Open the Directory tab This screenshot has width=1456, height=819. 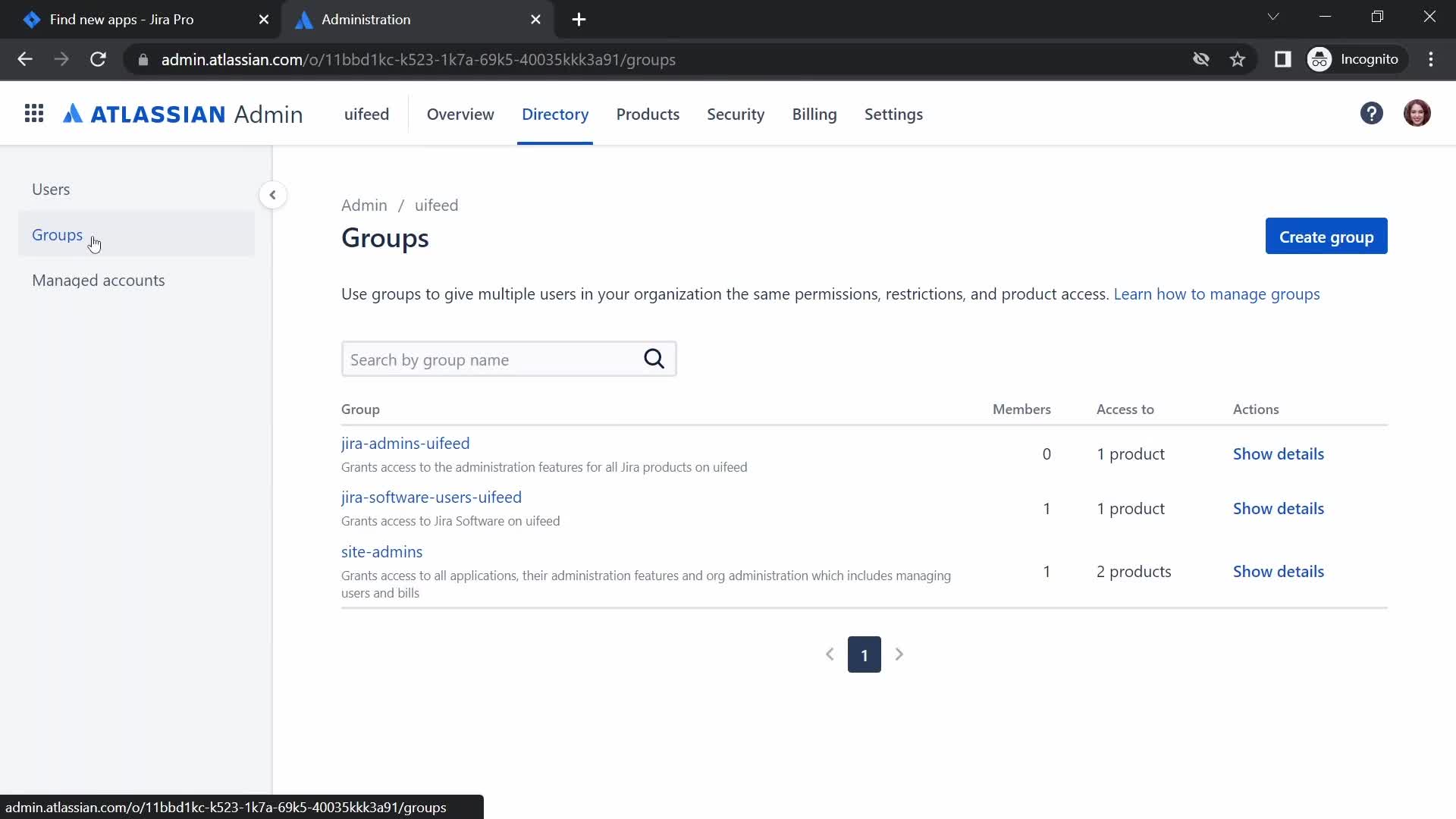(x=555, y=114)
